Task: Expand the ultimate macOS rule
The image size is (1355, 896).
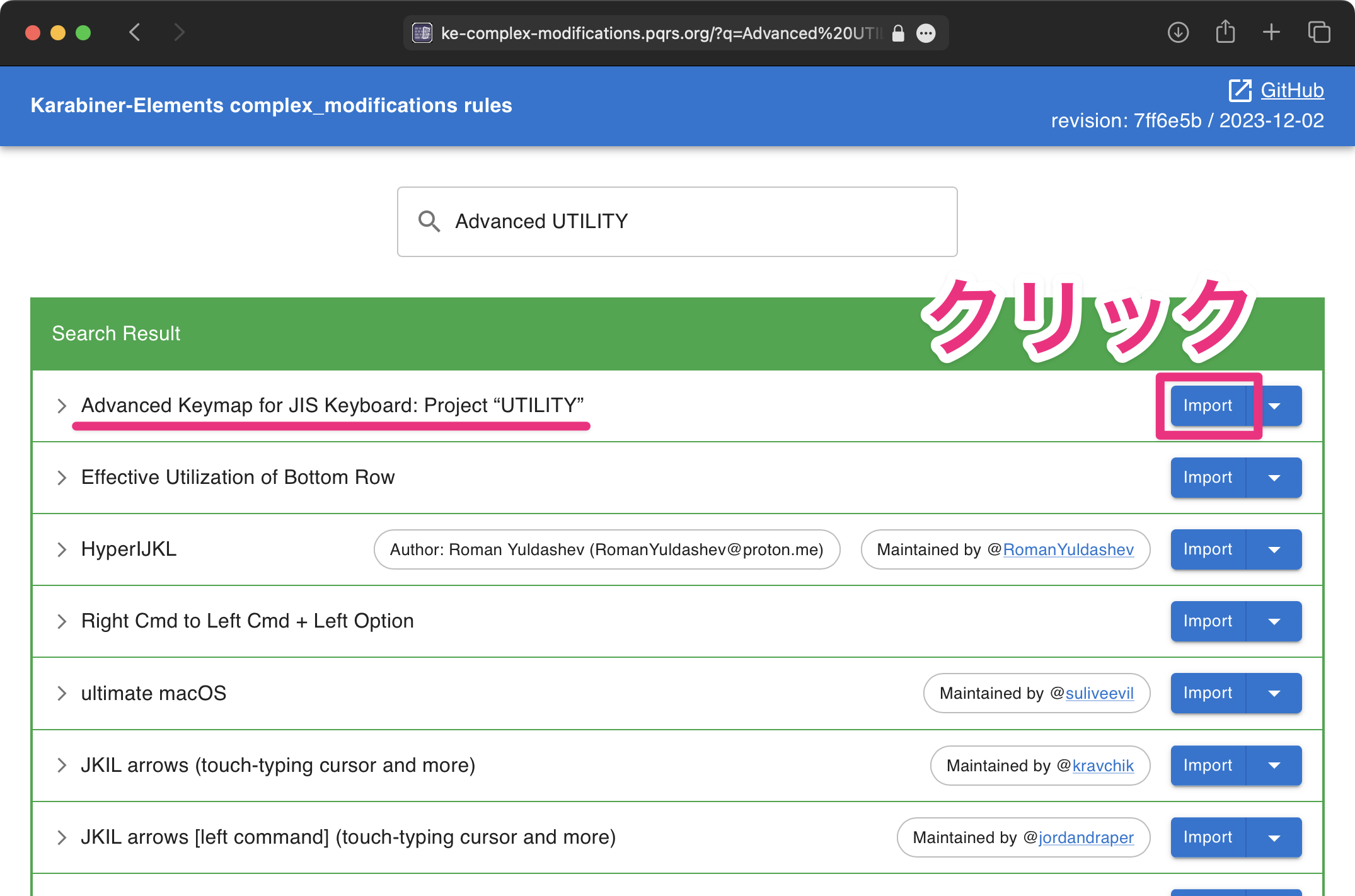Action: pyautogui.click(x=62, y=693)
